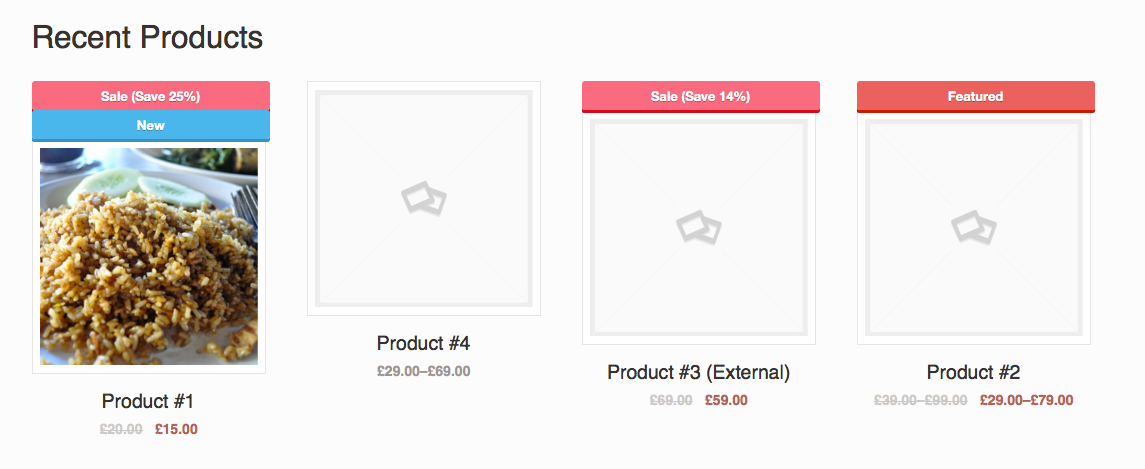This screenshot has width=1145, height=469.
Task: Click the £29.00–£69.00 price range
Action: (x=423, y=371)
